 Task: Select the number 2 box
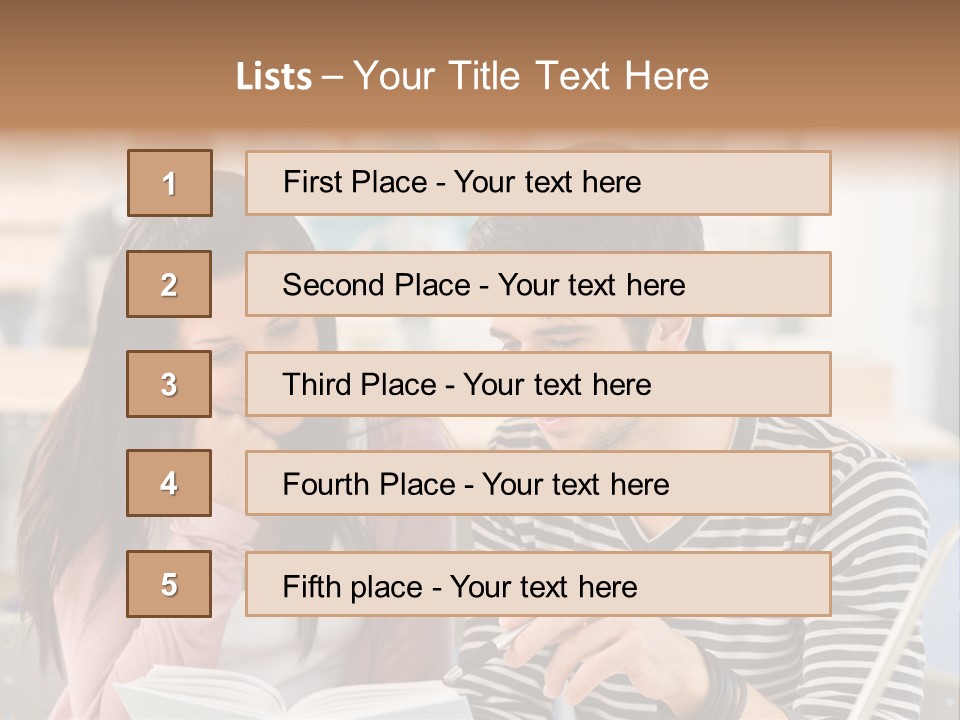pyautogui.click(x=169, y=284)
